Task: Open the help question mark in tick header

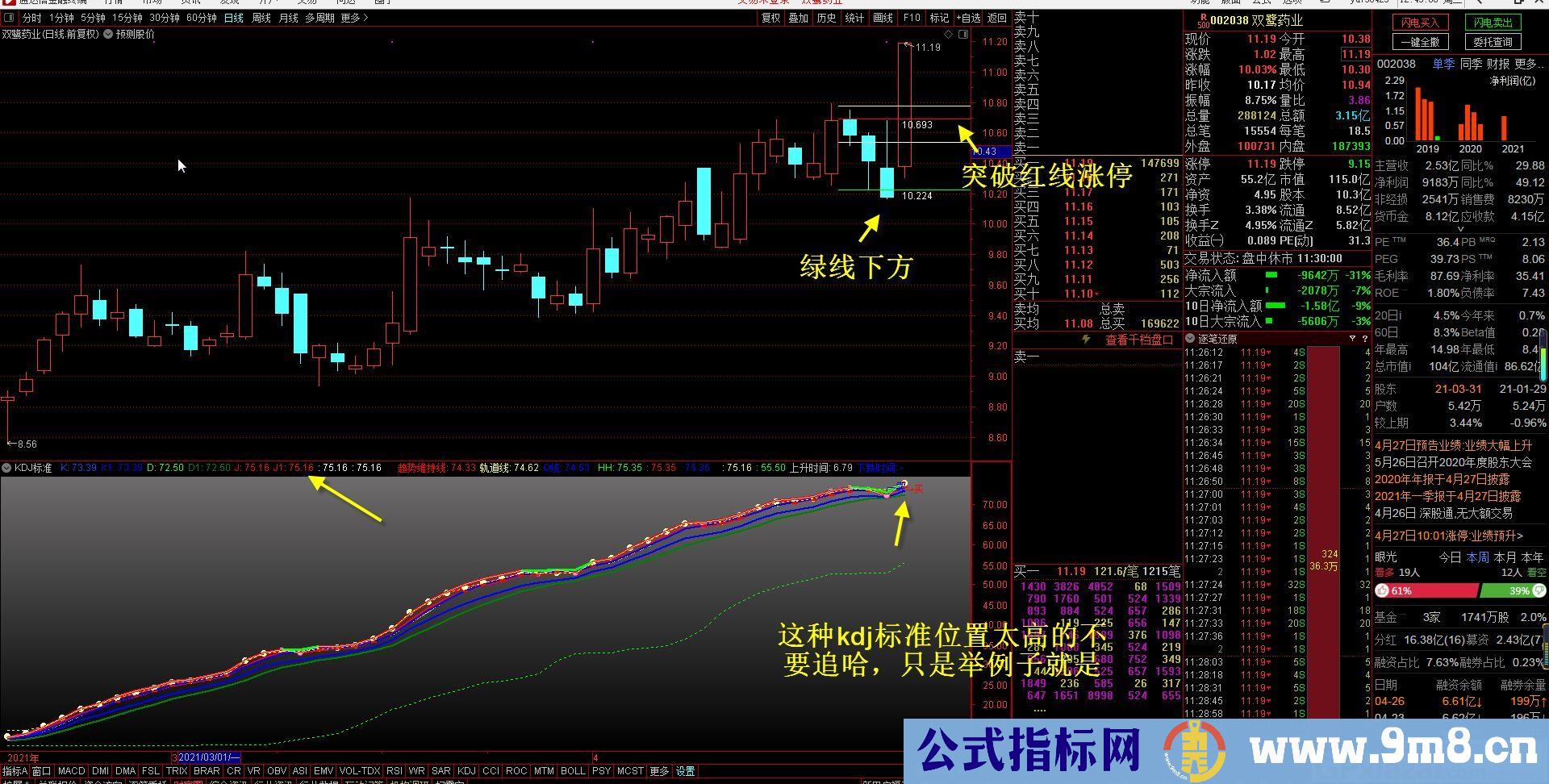Action: click(1364, 339)
